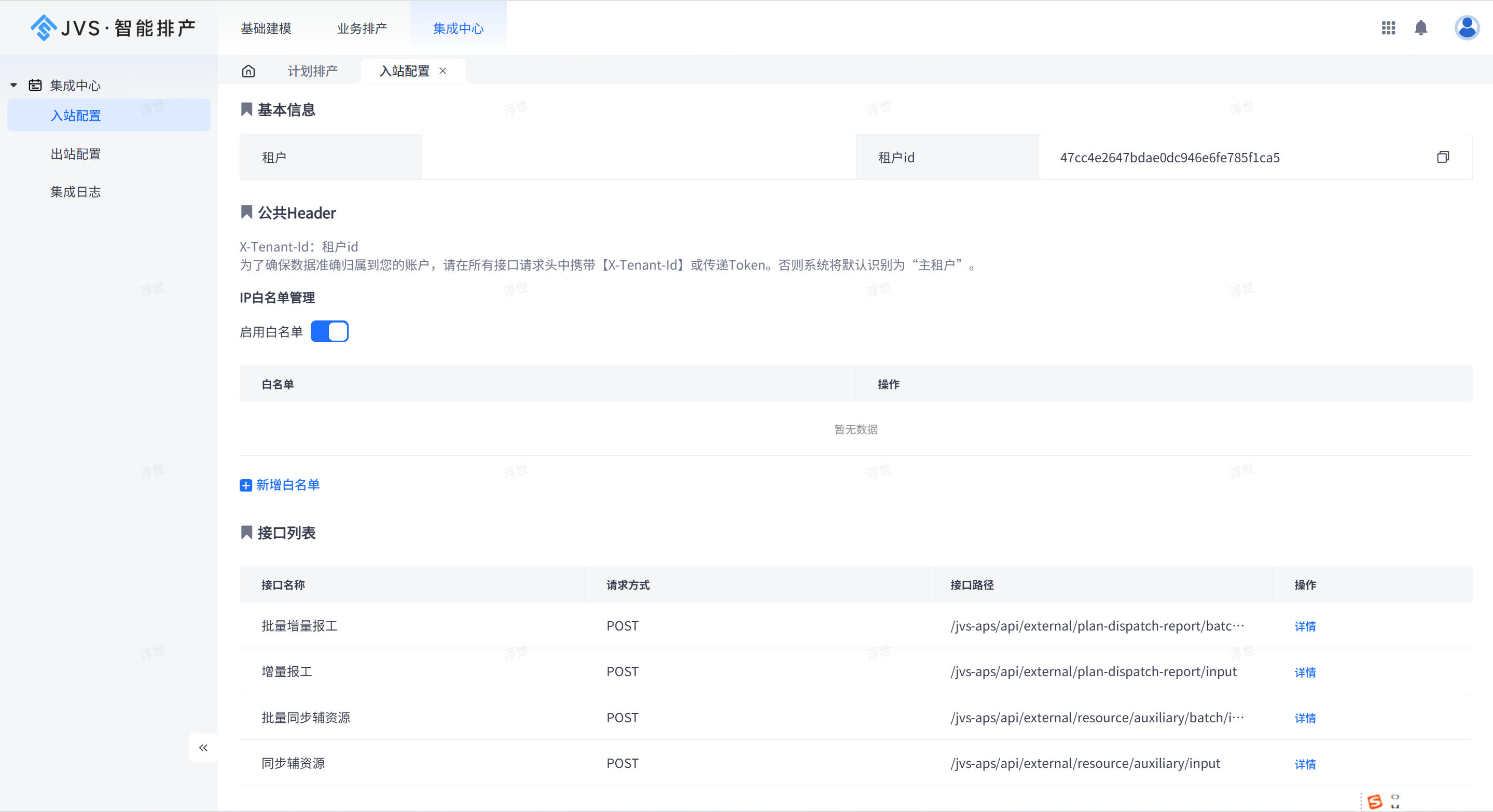This screenshot has height=812, width=1493.
Task: Open the apps grid icon
Action: tap(1388, 28)
